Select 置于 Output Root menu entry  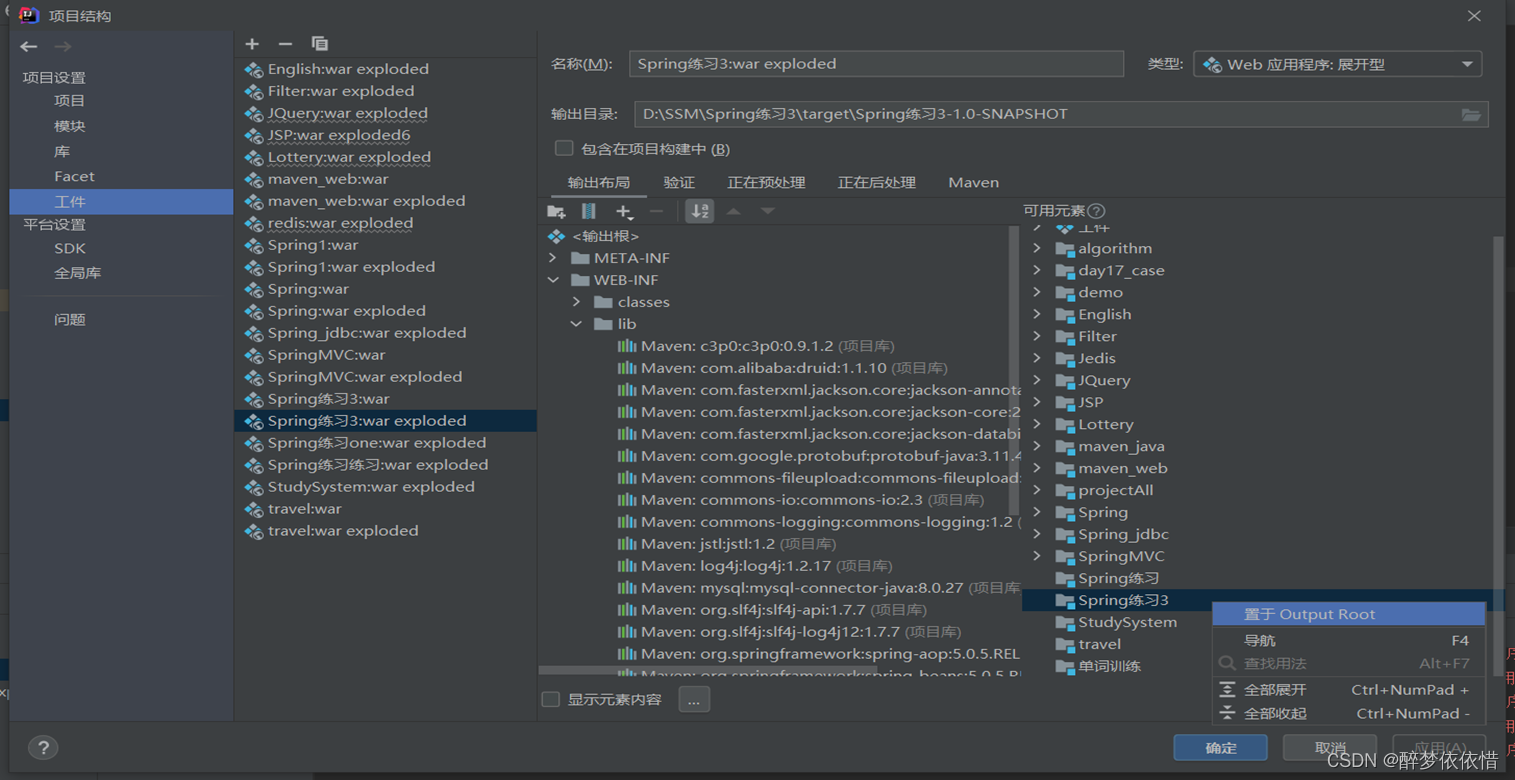pyautogui.click(x=1349, y=614)
